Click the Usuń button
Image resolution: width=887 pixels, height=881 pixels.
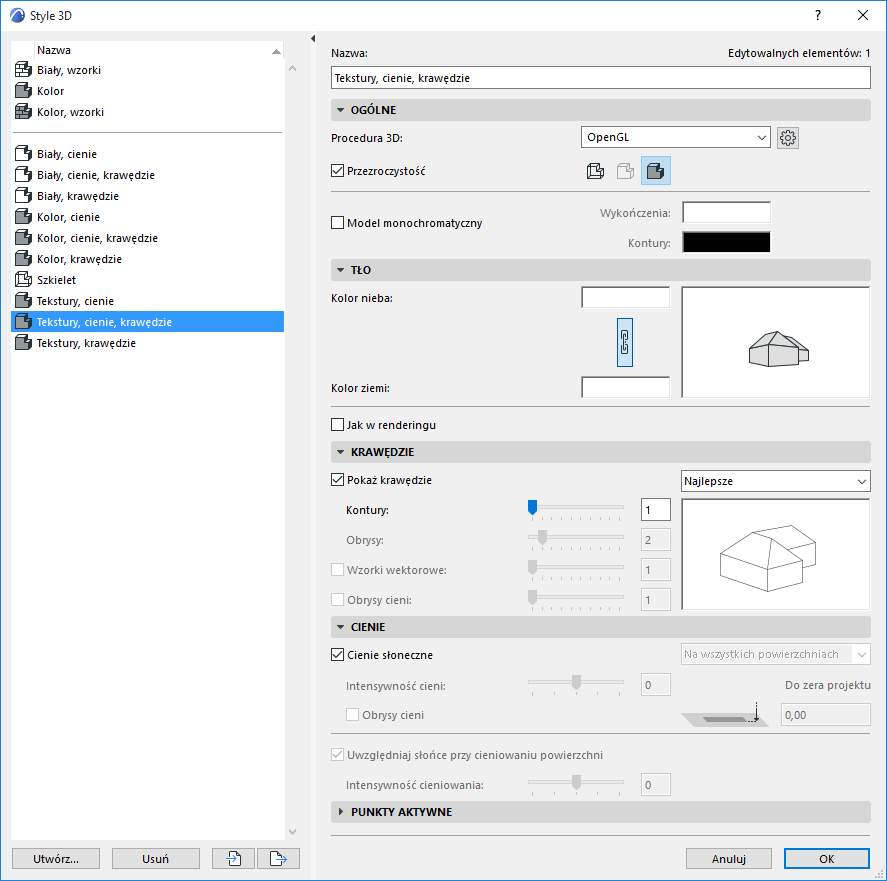(x=156, y=858)
